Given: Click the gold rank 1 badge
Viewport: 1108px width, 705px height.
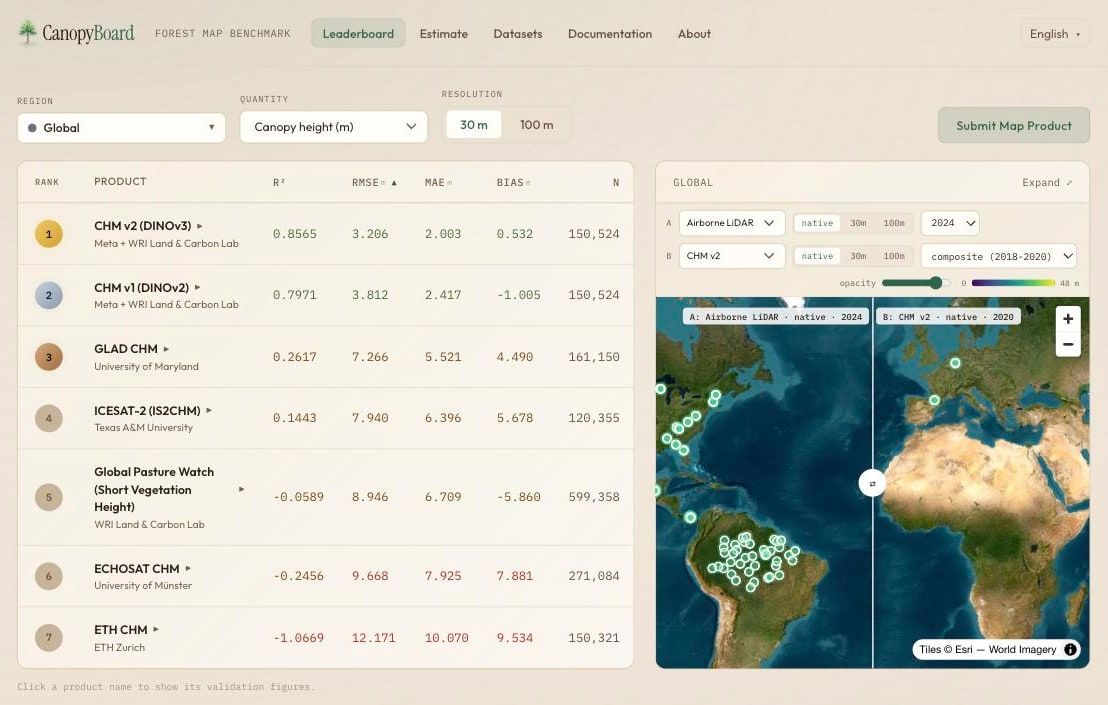Looking at the screenshot, I should [49, 234].
